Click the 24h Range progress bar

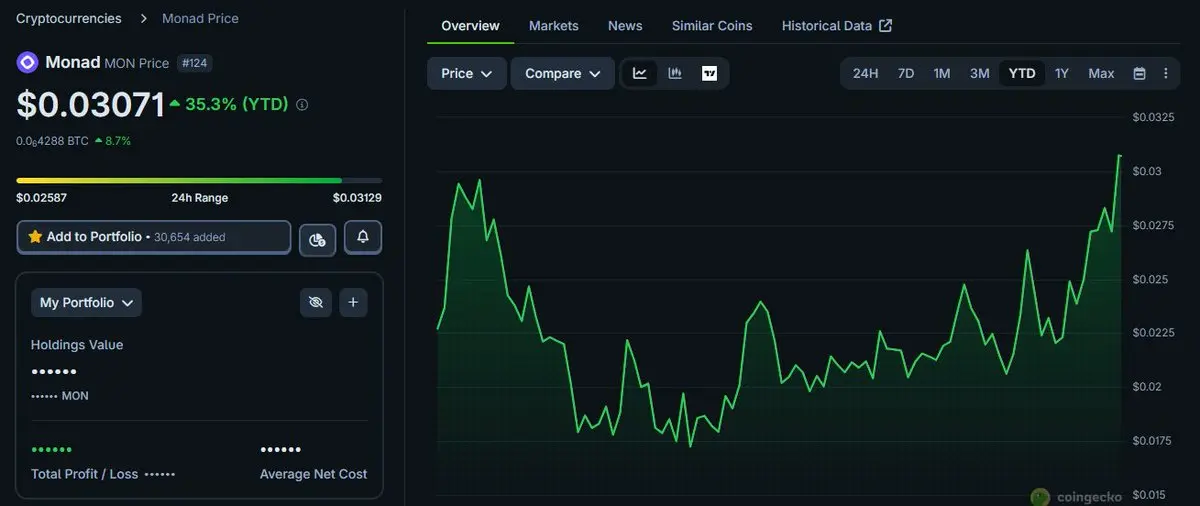coord(199,180)
